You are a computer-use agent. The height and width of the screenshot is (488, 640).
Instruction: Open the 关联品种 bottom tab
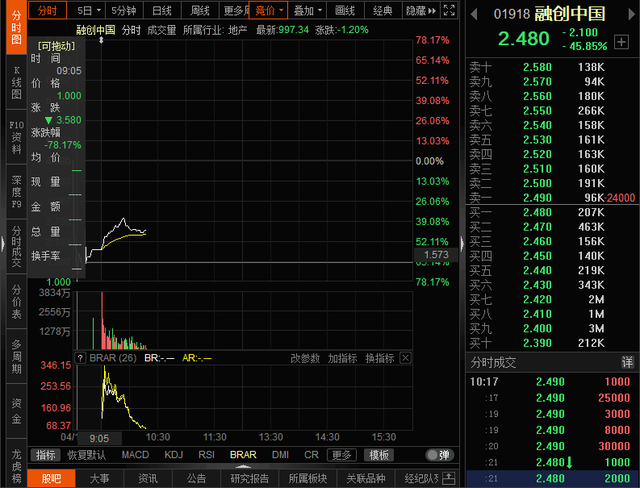click(366, 478)
